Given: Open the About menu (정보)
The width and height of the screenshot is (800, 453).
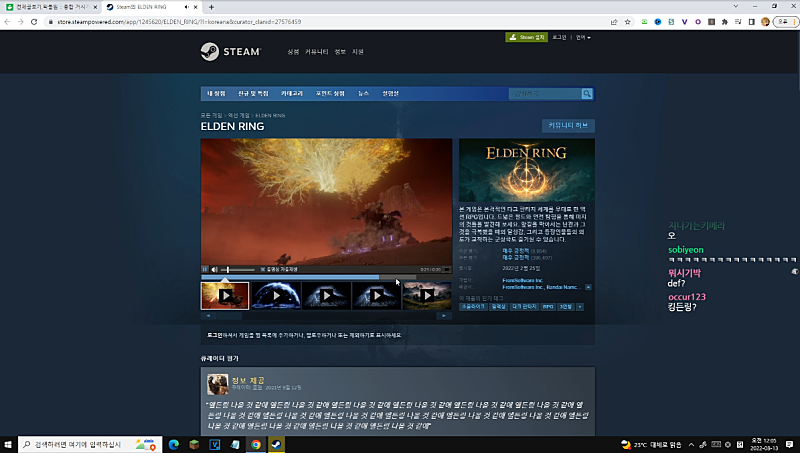Looking at the screenshot, I should click(340, 52).
